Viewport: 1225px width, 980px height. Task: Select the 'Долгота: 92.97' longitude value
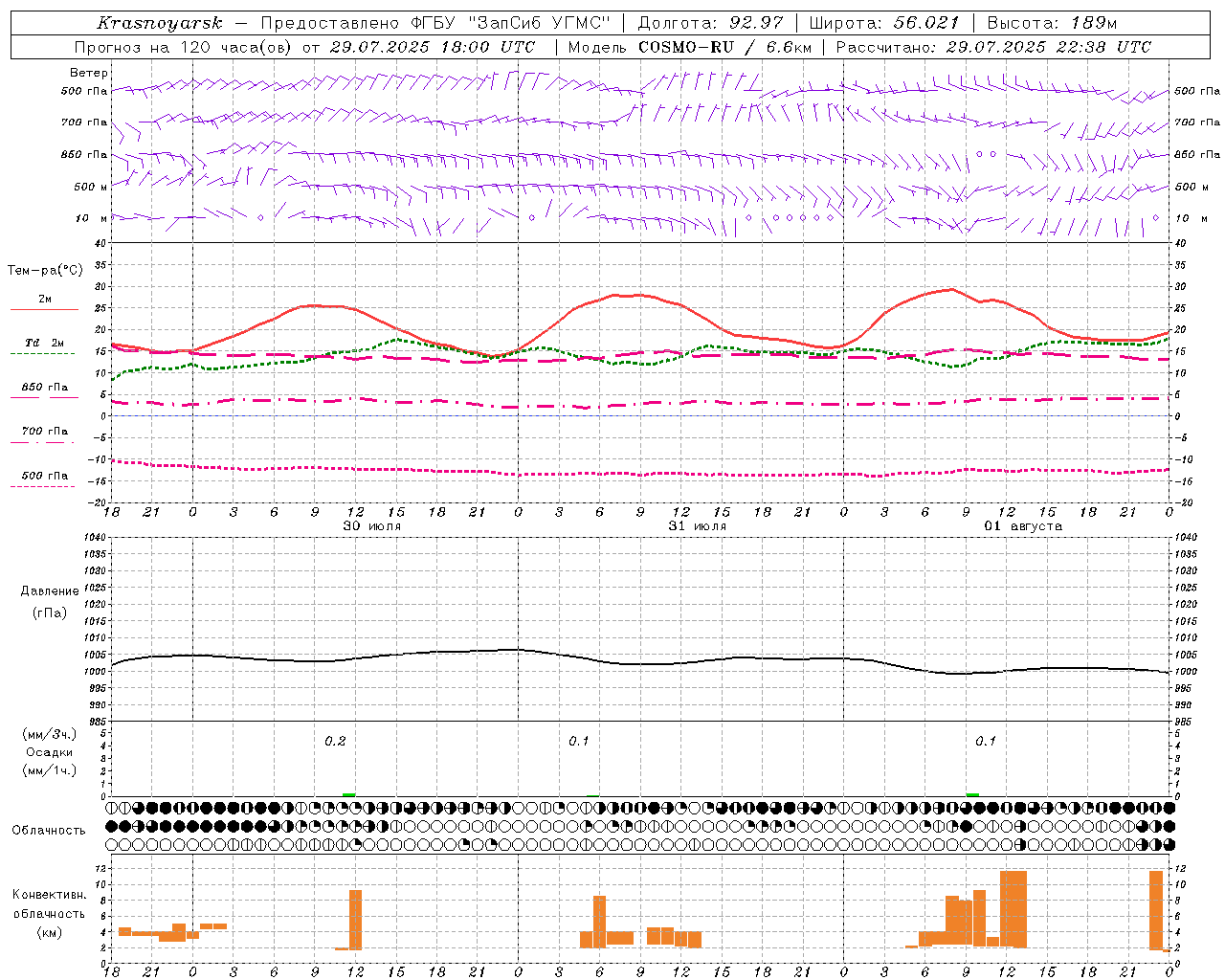(709, 23)
